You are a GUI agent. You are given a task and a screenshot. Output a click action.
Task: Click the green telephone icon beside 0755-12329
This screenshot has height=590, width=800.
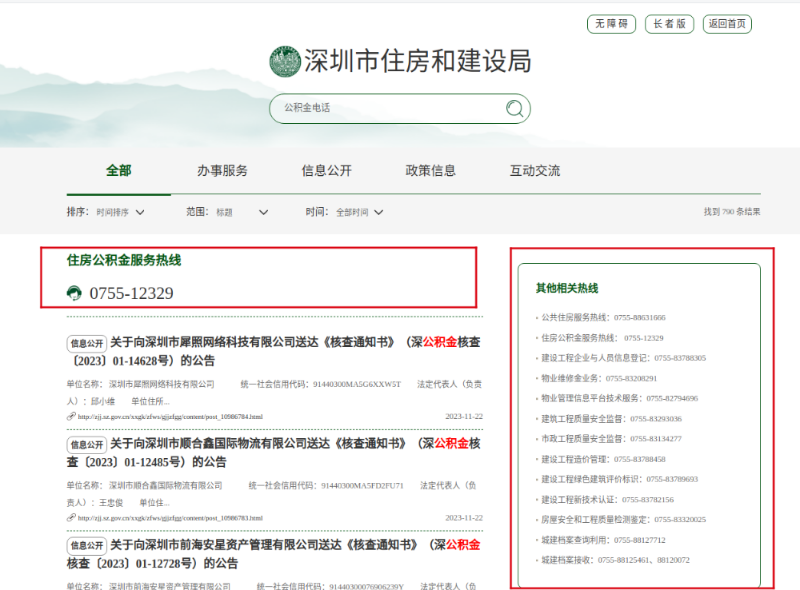(74, 293)
